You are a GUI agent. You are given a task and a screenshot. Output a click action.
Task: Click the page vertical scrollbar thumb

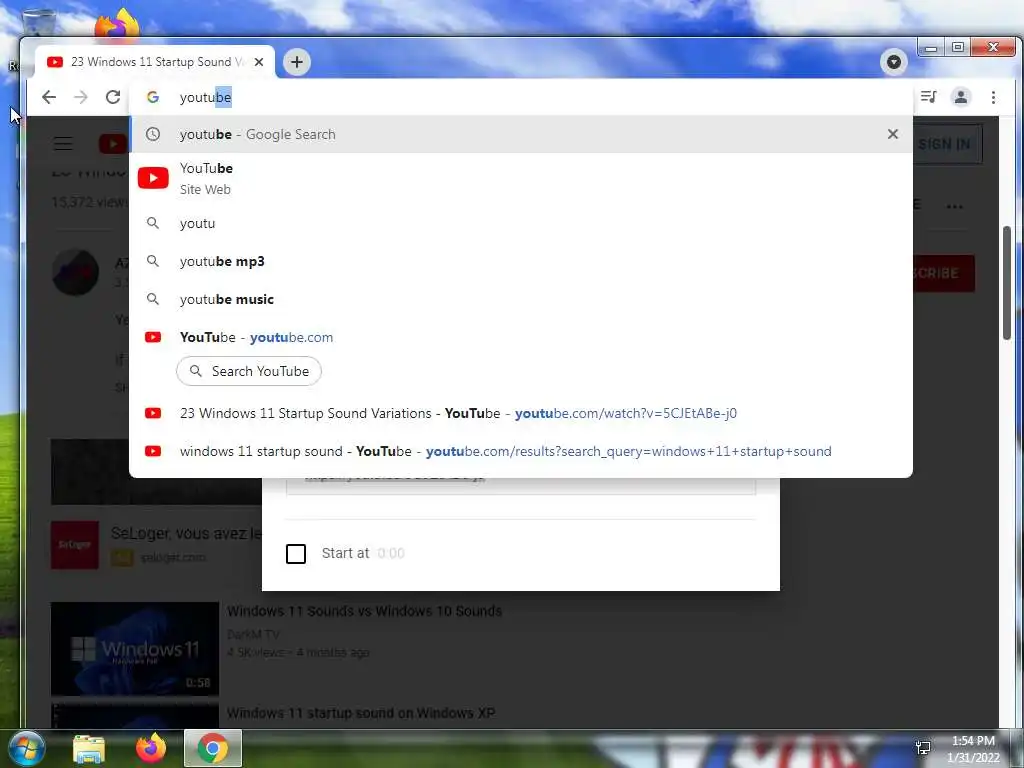point(1007,283)
